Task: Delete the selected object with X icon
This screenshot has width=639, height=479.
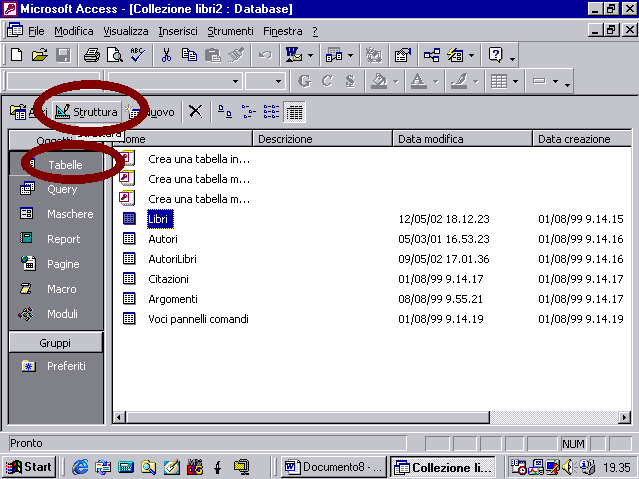Action: pos(196,111)
